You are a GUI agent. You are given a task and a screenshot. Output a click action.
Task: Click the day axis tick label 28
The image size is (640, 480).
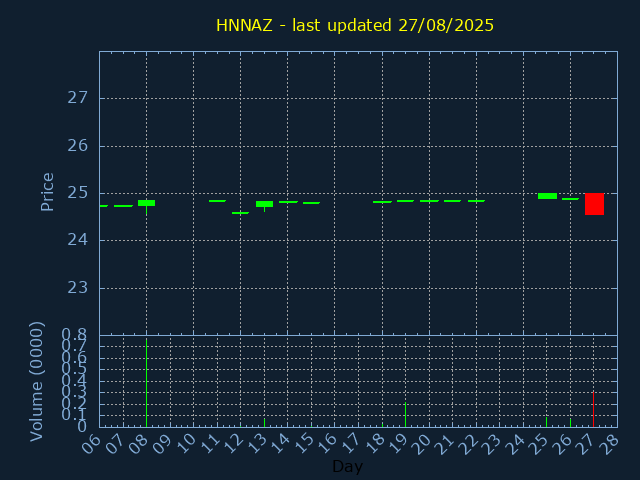pos(610,443)
